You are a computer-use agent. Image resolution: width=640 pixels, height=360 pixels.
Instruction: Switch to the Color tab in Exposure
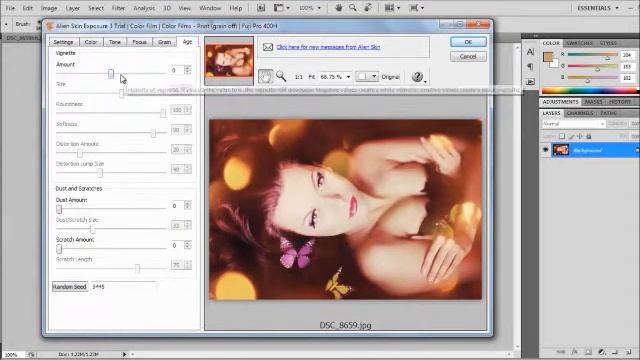[x=91, y=42]
